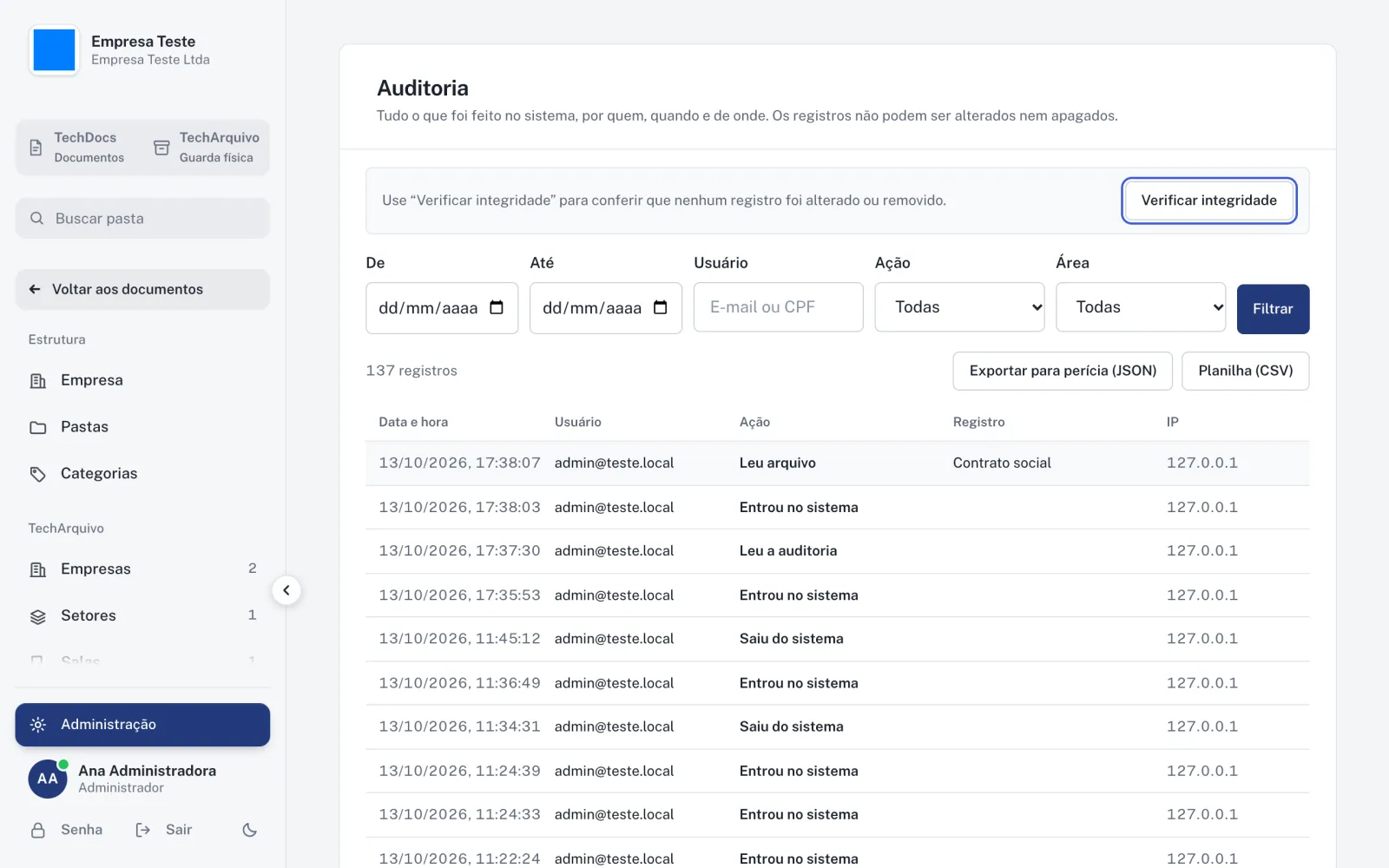Export audit via Exportar para perícia (JSON)

[1063, 371]
